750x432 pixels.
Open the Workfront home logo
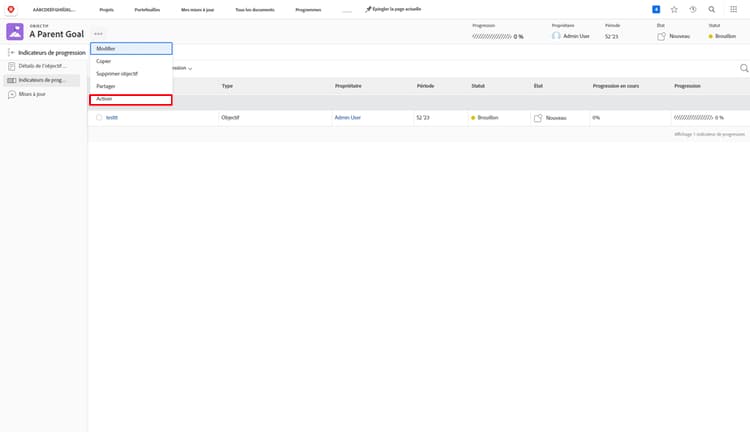11,9
